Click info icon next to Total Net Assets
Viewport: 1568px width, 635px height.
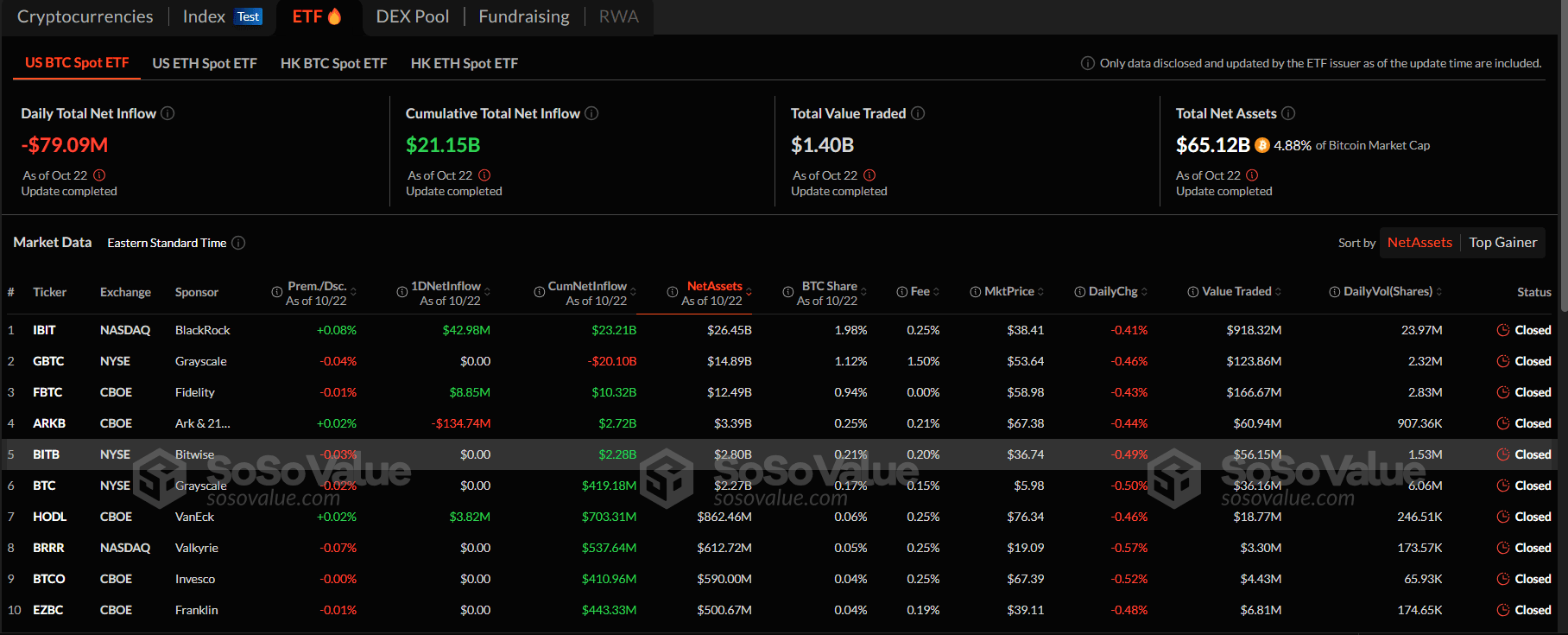(1288, 113)
